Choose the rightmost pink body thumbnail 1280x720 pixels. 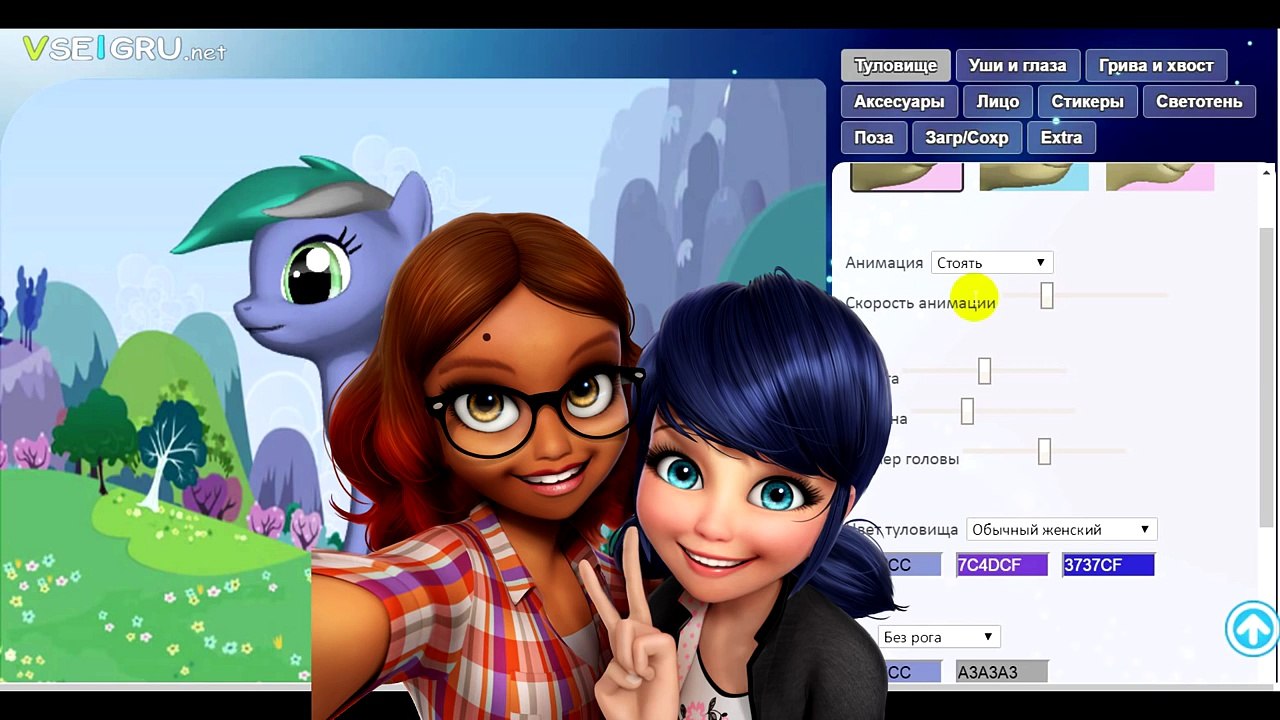[1160, 177]
